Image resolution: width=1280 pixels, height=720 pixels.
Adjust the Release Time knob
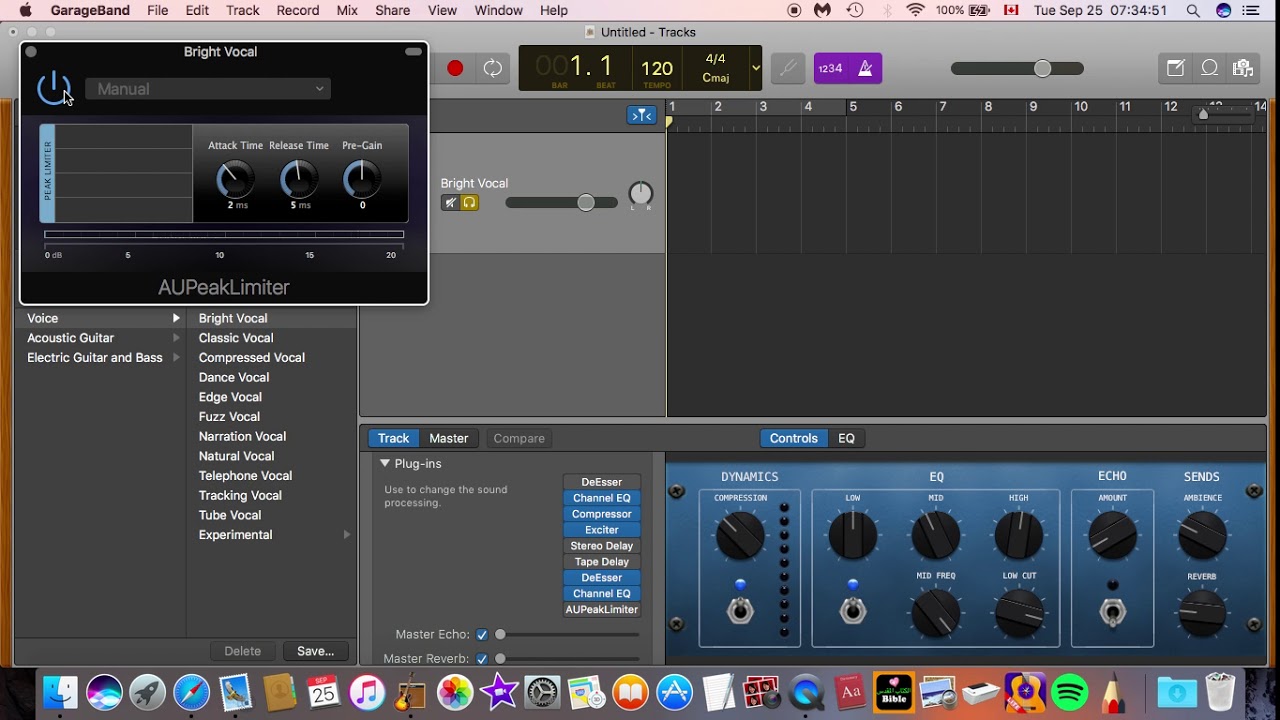pyautogui.click(x=299, y=179)
